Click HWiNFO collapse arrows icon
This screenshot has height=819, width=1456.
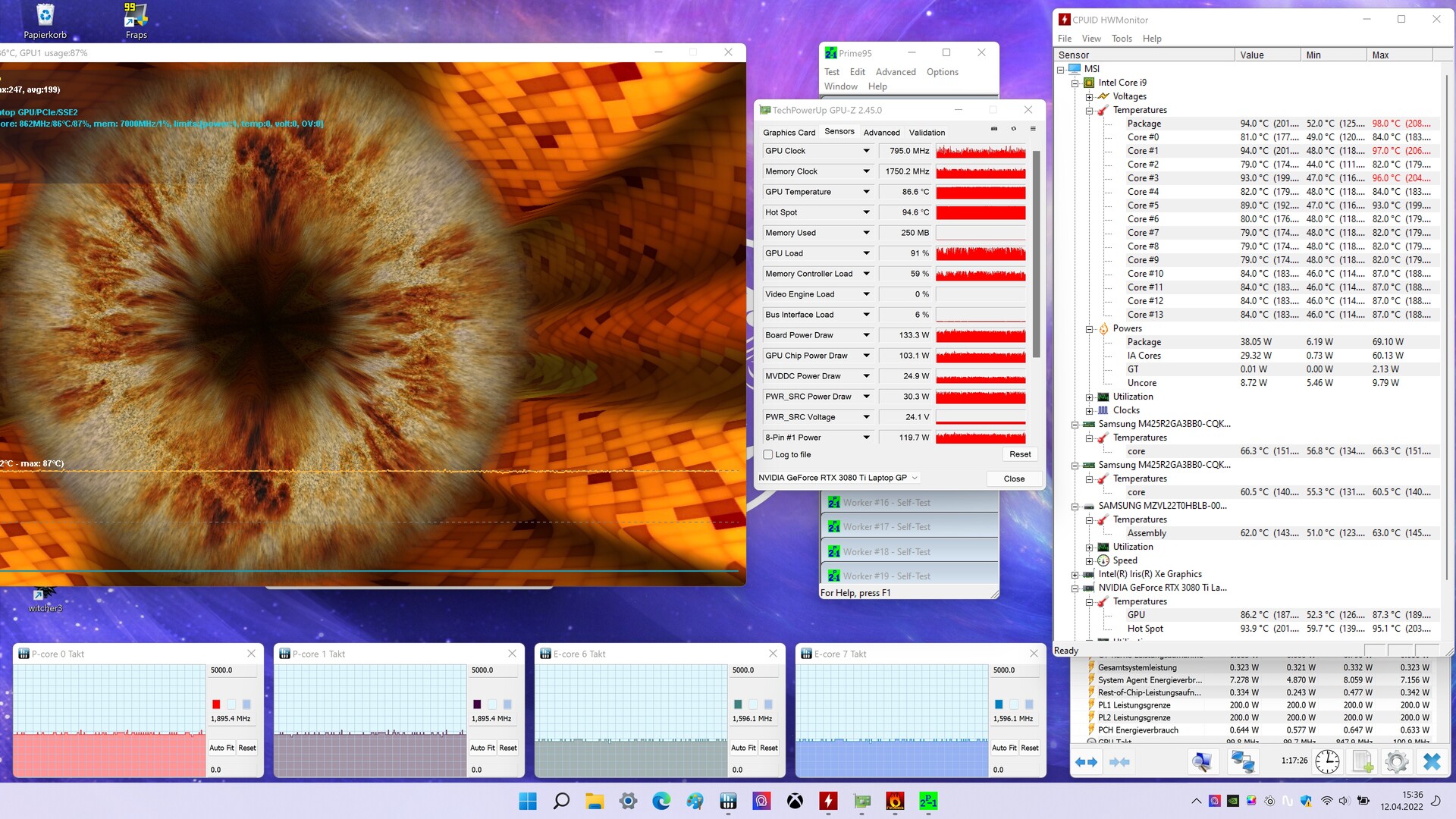click(x=1120, y=762)
